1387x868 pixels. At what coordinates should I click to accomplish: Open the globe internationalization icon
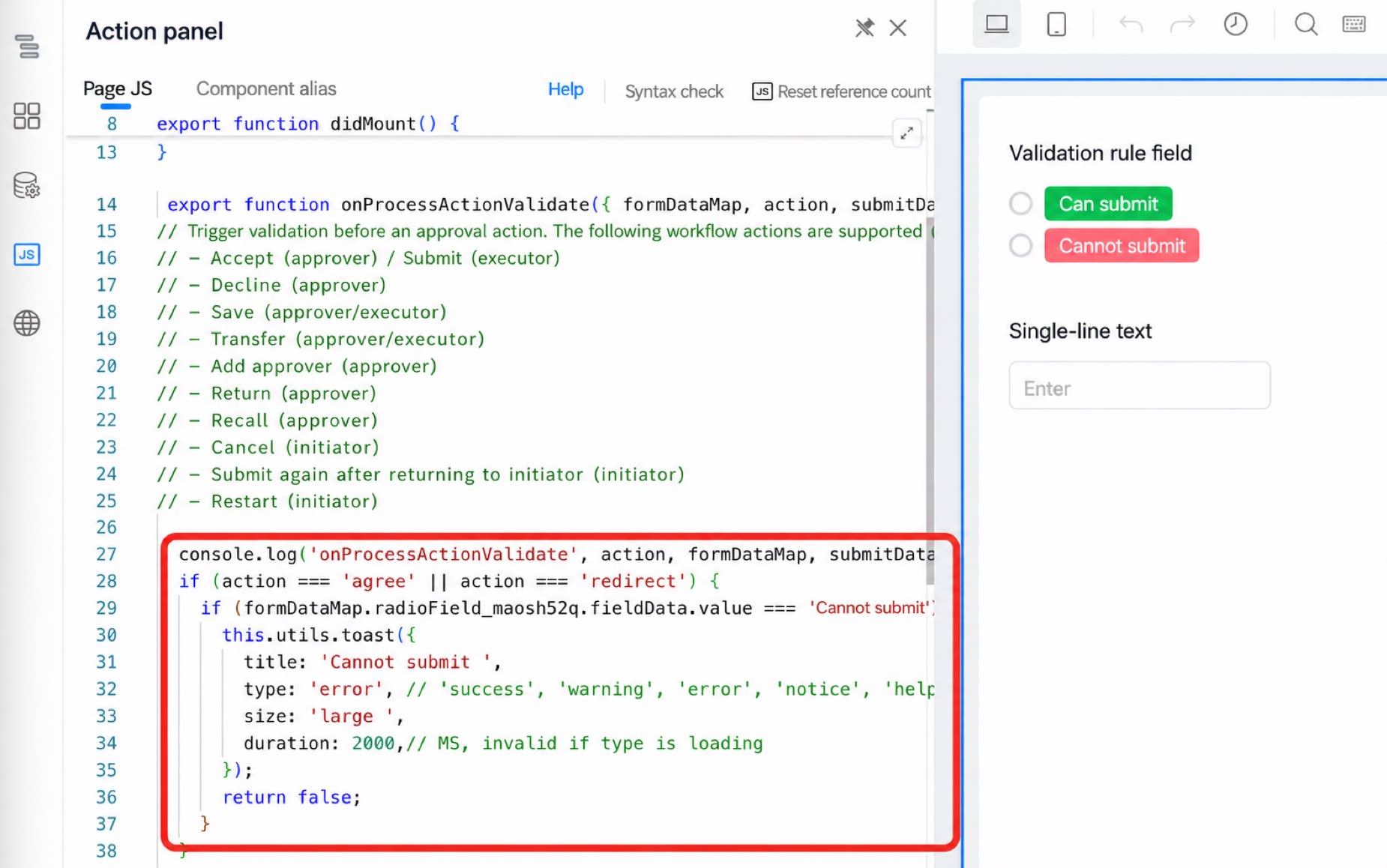pos(27,323)
